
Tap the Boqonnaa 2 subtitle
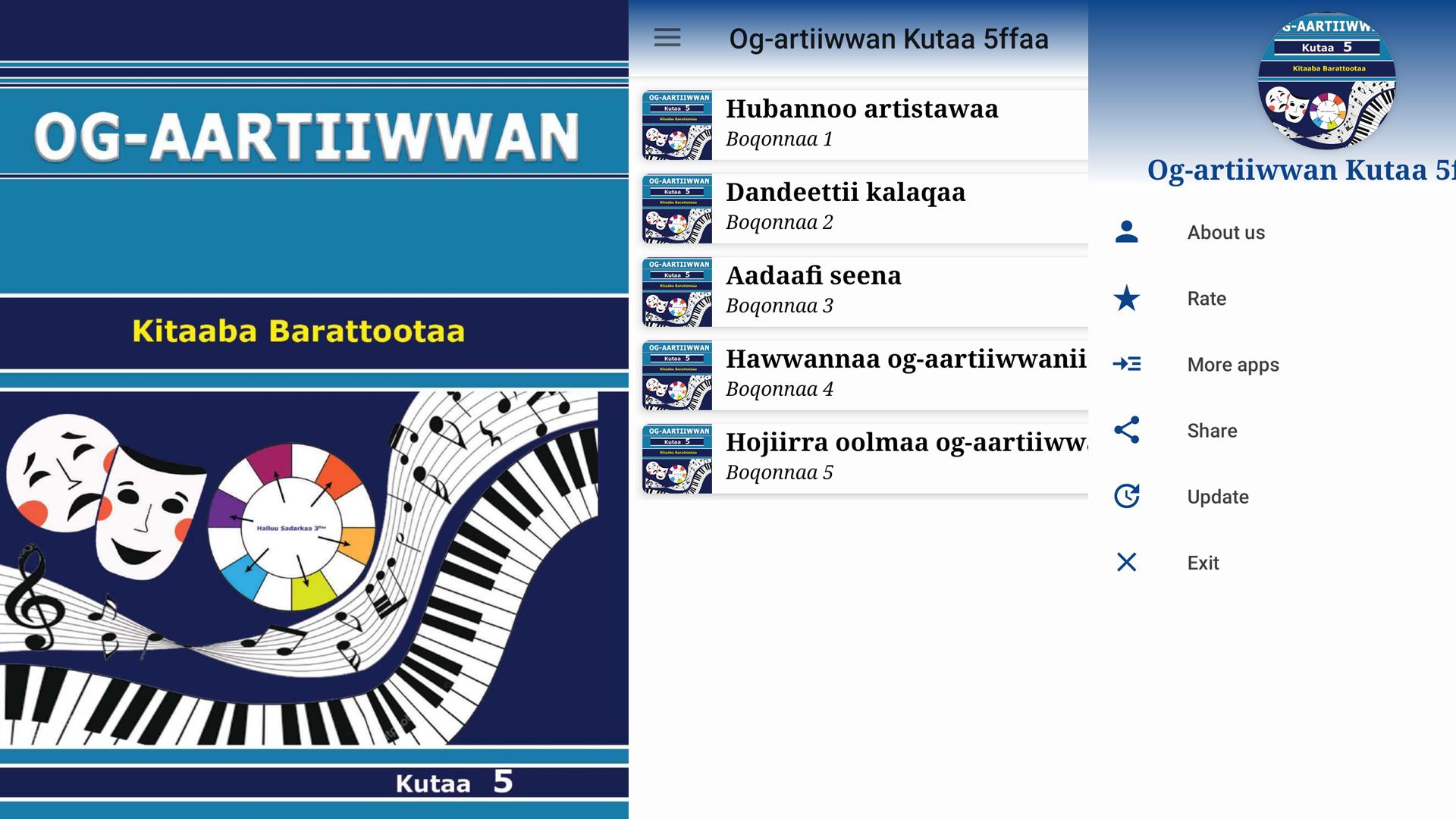tap(780, 222)
